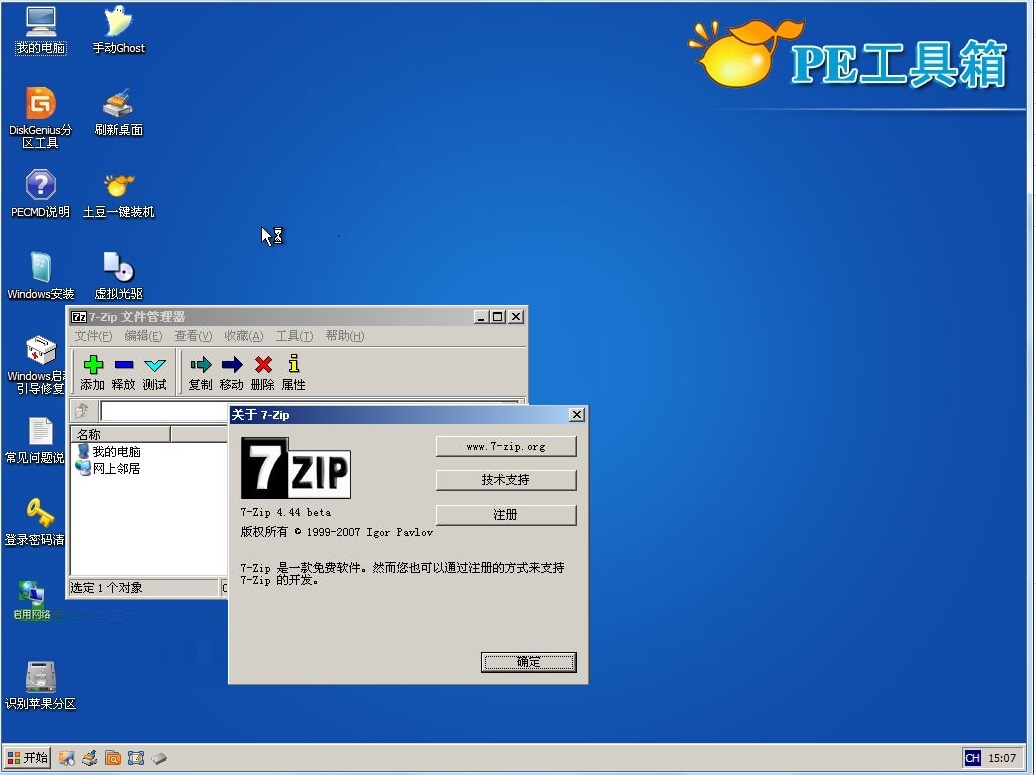Click the 刷新桌面 desktop icon

118,112
